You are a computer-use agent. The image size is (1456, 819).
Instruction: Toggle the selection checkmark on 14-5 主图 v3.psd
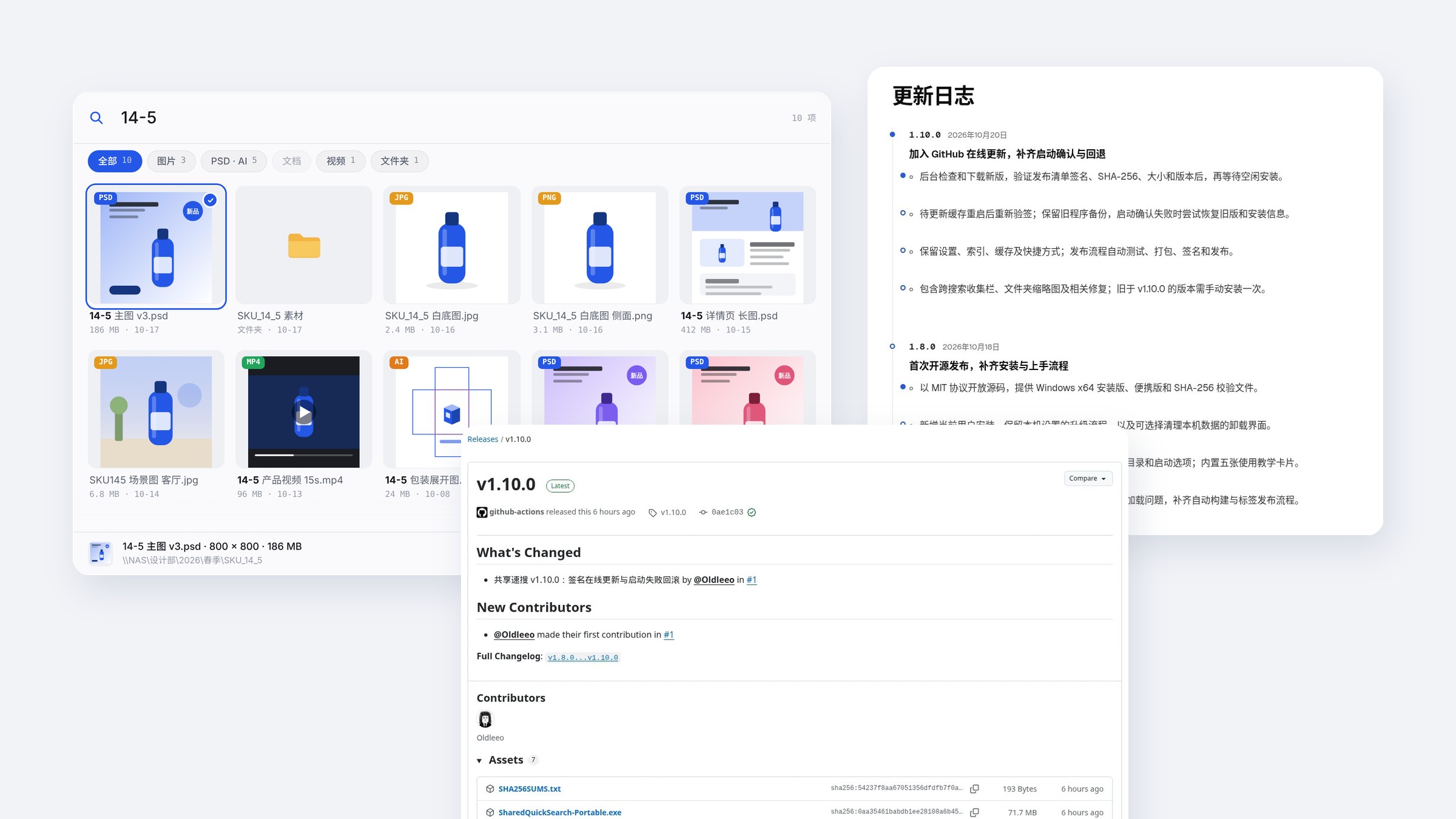[x=210, y=200]
